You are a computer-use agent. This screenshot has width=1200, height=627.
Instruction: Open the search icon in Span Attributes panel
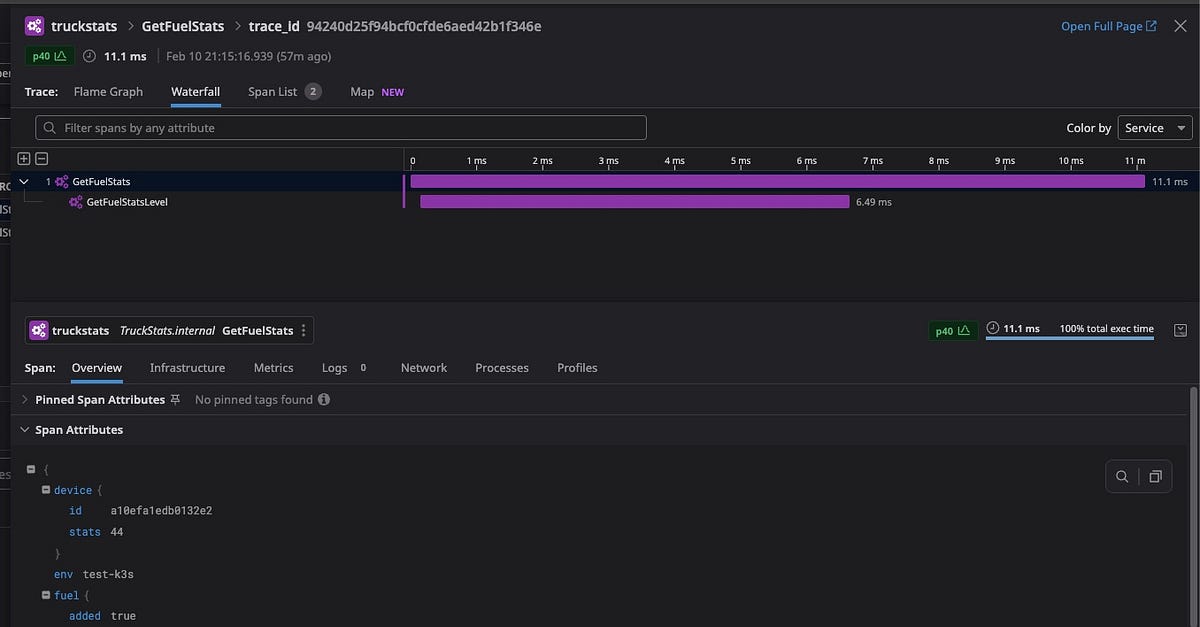coord(1121,476)
